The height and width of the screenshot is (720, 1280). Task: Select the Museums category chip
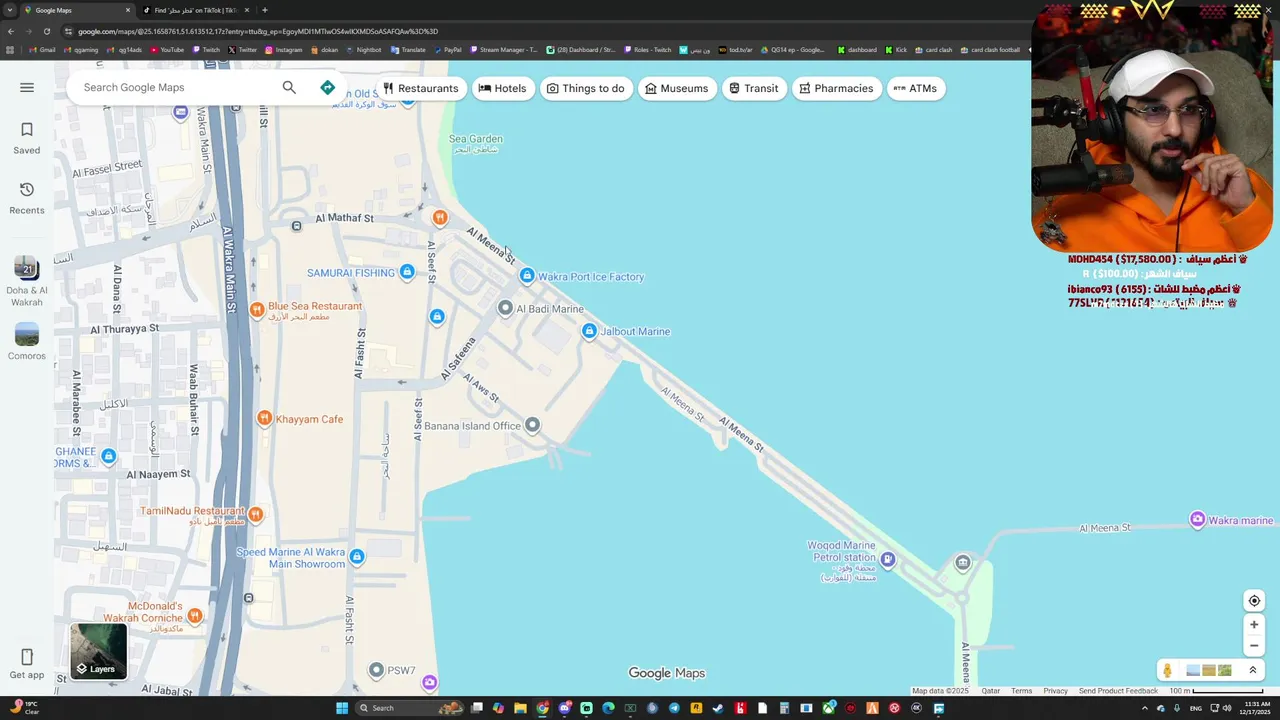[677, 88]
